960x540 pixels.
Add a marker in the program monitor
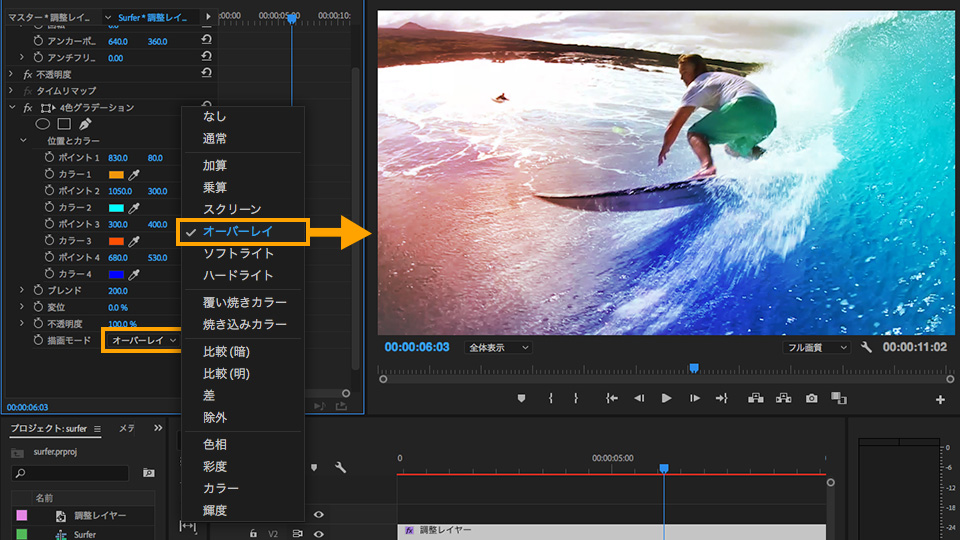521,399
